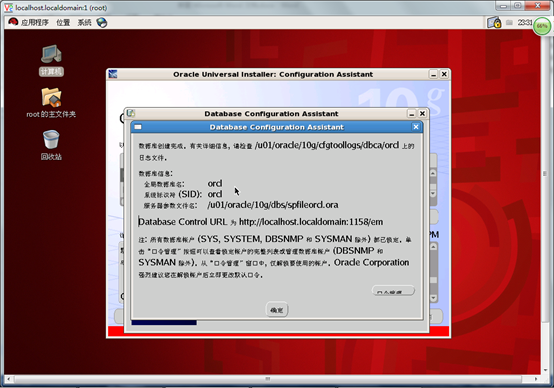Click the cfgtoollogs/dbca/ord log path

[x=327, y=145]
